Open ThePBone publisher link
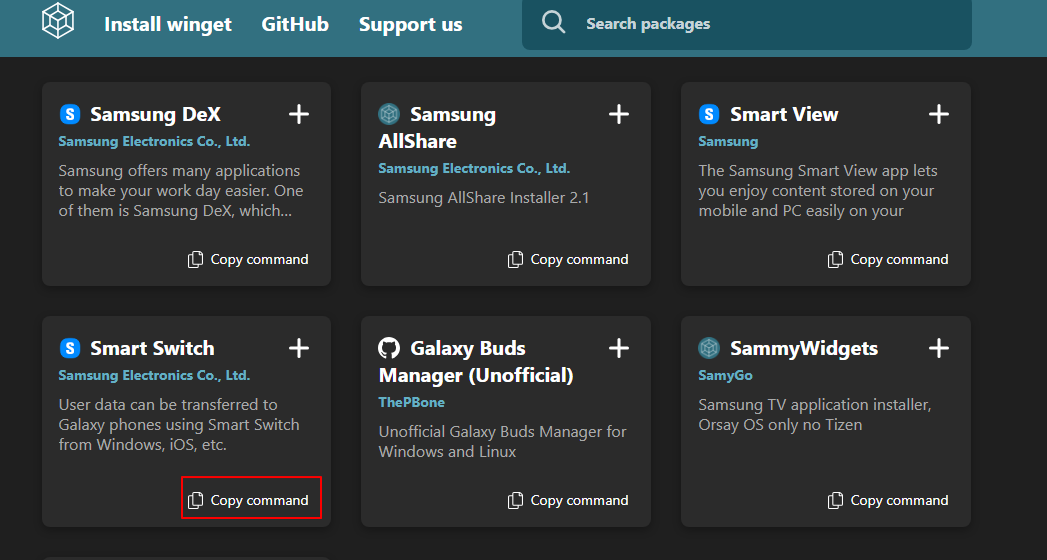This screenshot has height=560, width=1047. click(411, 402)
